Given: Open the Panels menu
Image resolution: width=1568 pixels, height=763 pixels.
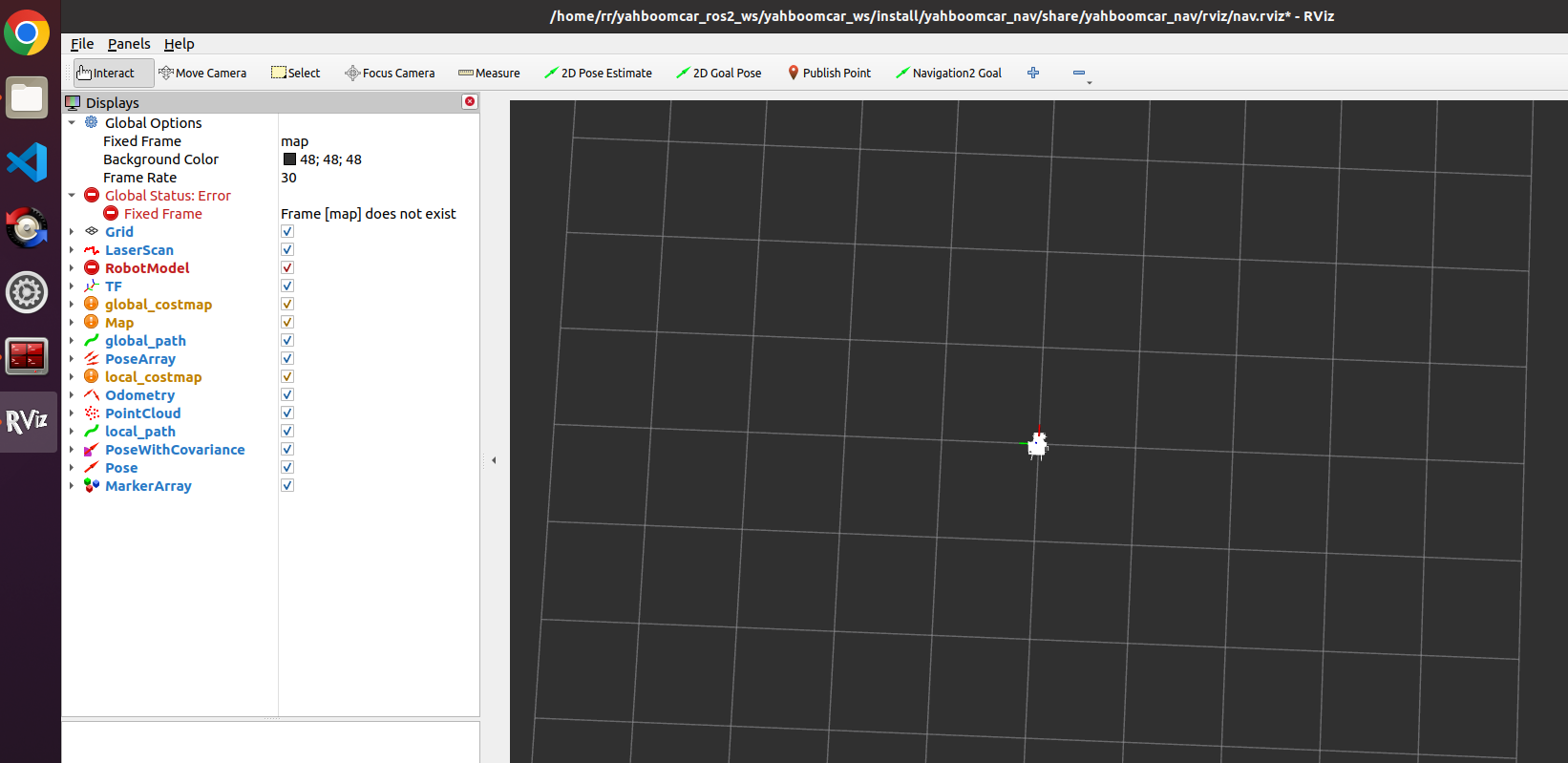Looking at the screenshot, I should tap(129, 44).
